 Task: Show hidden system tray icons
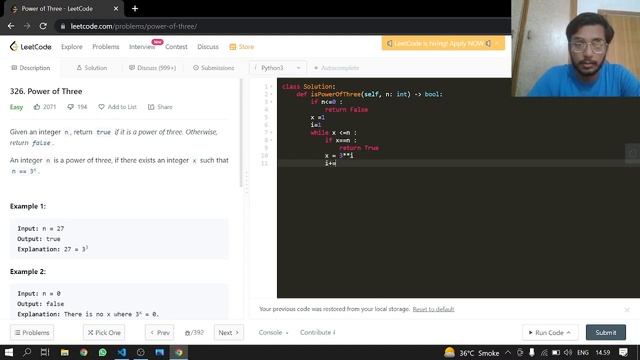coord(508,353)
